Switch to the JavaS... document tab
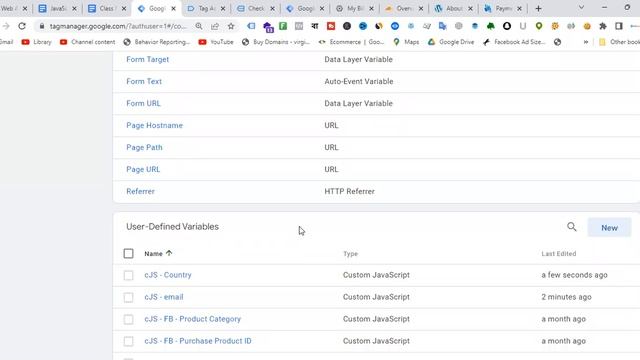The width and height of the screenshot is (640, 360). pyautogui.click(x=57, y=9)
